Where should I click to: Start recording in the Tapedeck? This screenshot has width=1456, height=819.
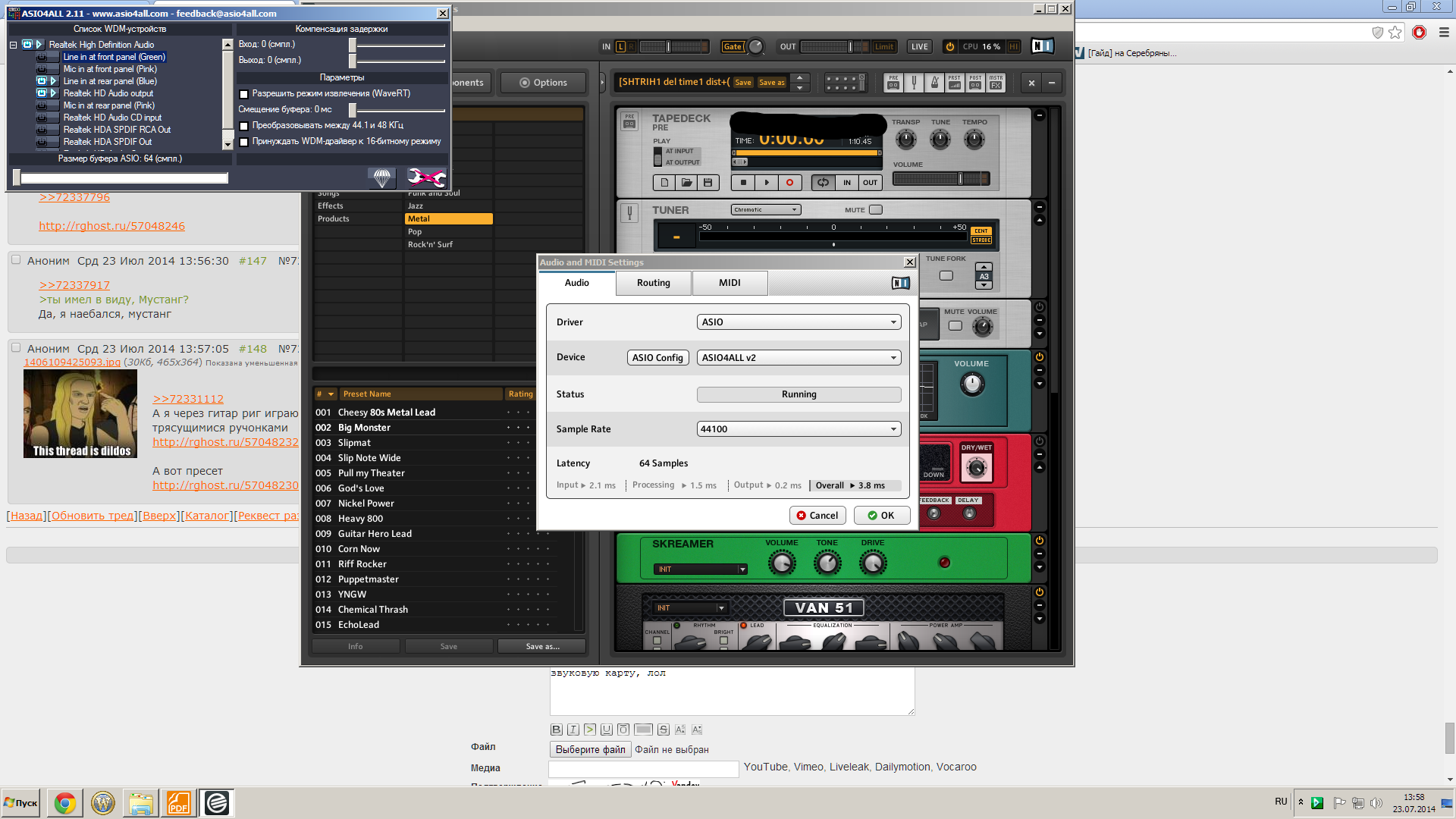click(x=789, y=183)
